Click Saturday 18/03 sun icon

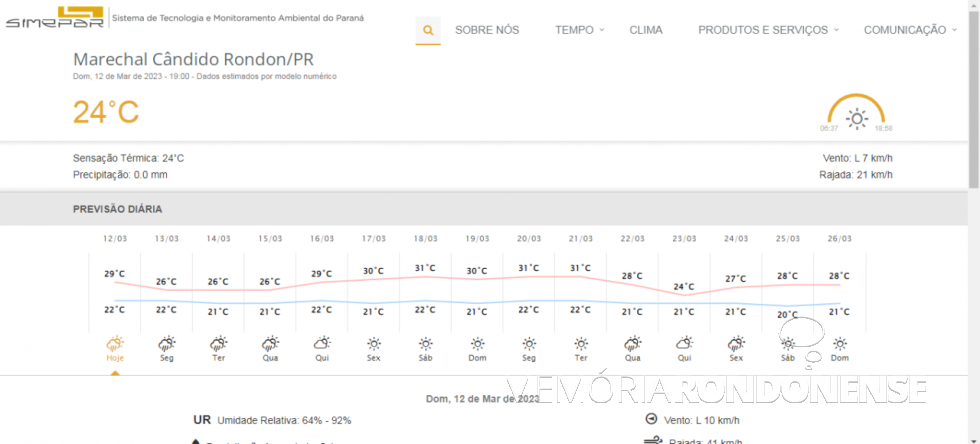click(x=426, y=343)
